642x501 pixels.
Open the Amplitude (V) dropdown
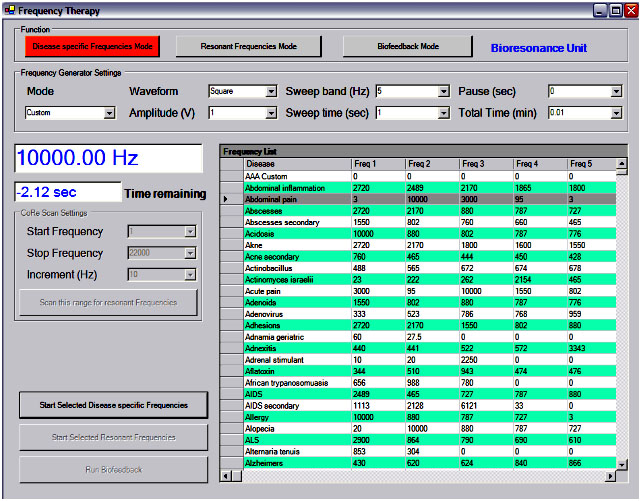[271, 113]
